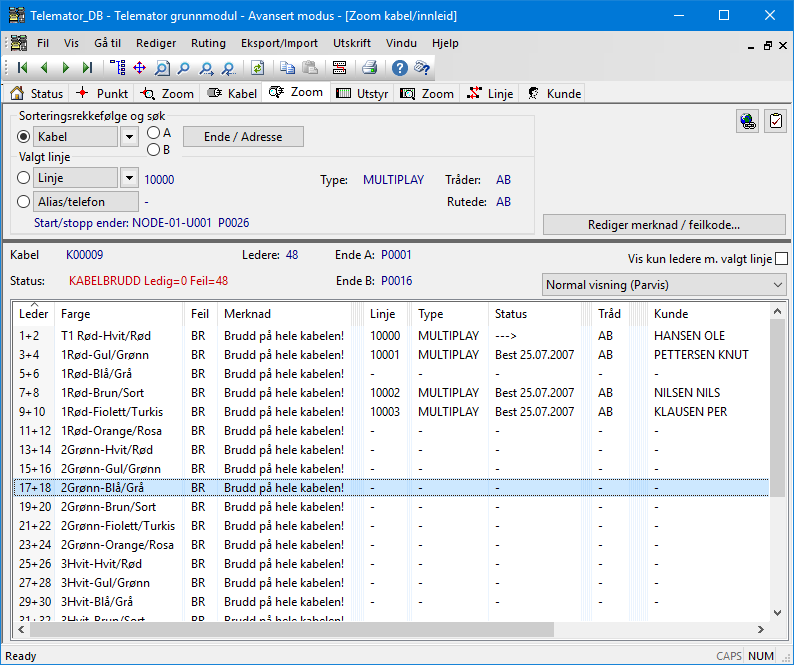The width and height of the screenshot is (794, 665).
Task: Go to the first record
Action: click(x=22, y=67)
